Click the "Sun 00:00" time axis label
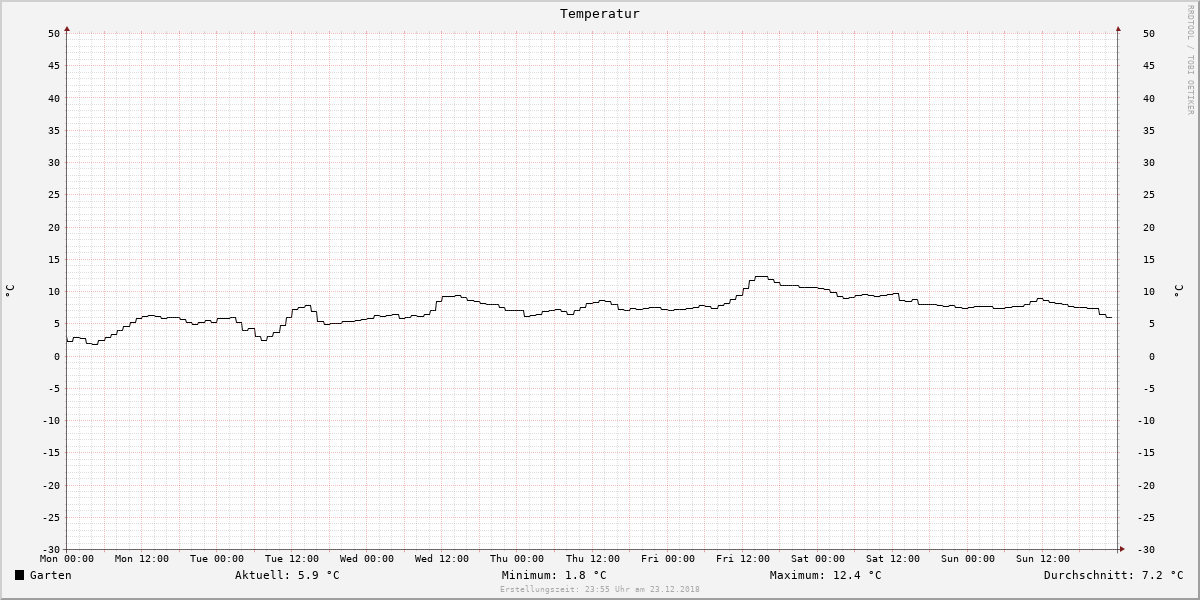The height and width of the screenshot is (600, 1200). coord(968,559)
